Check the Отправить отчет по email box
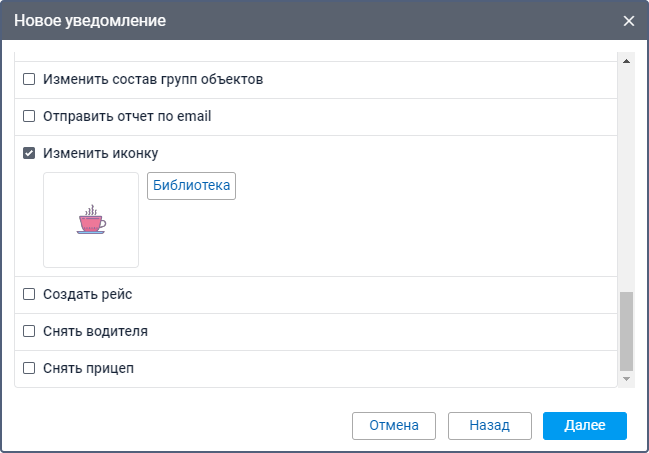The width and height of the screenshot is (649, 453). (29, 116)
